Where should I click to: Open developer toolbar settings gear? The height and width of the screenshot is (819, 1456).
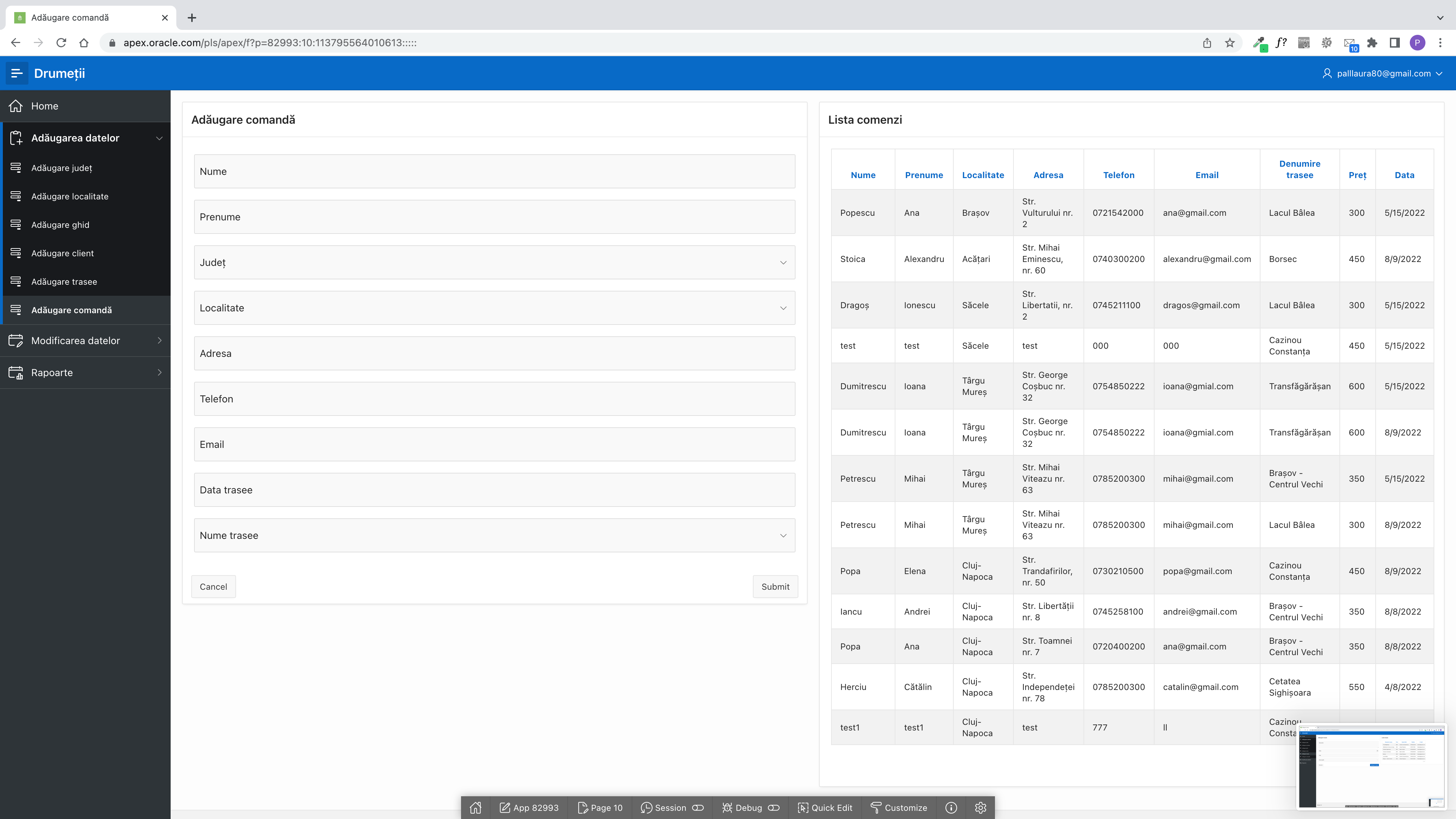point(980,808)
